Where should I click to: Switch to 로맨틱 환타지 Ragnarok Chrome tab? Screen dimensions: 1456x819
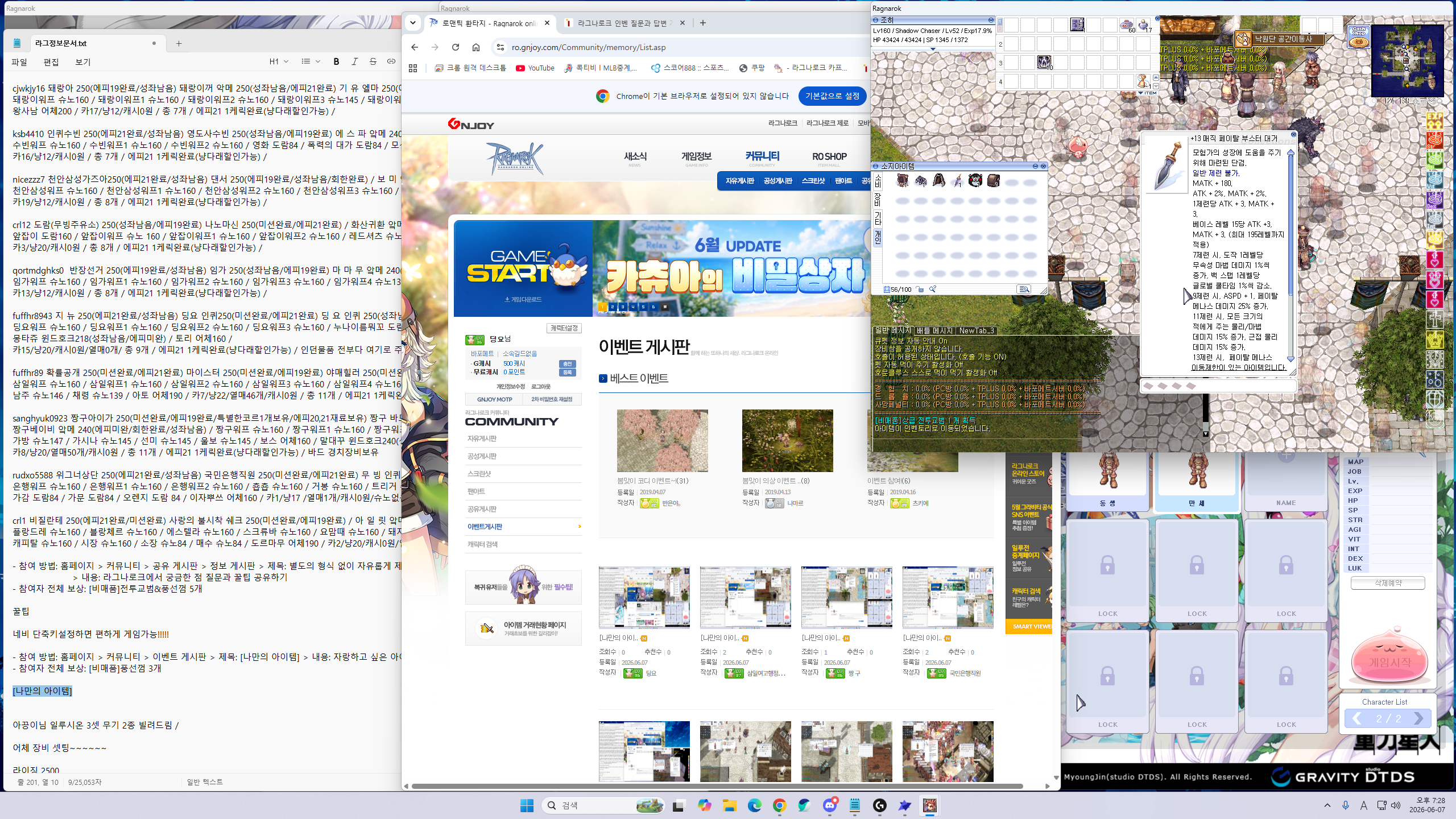pyautogui.click(x=489, y=23)
